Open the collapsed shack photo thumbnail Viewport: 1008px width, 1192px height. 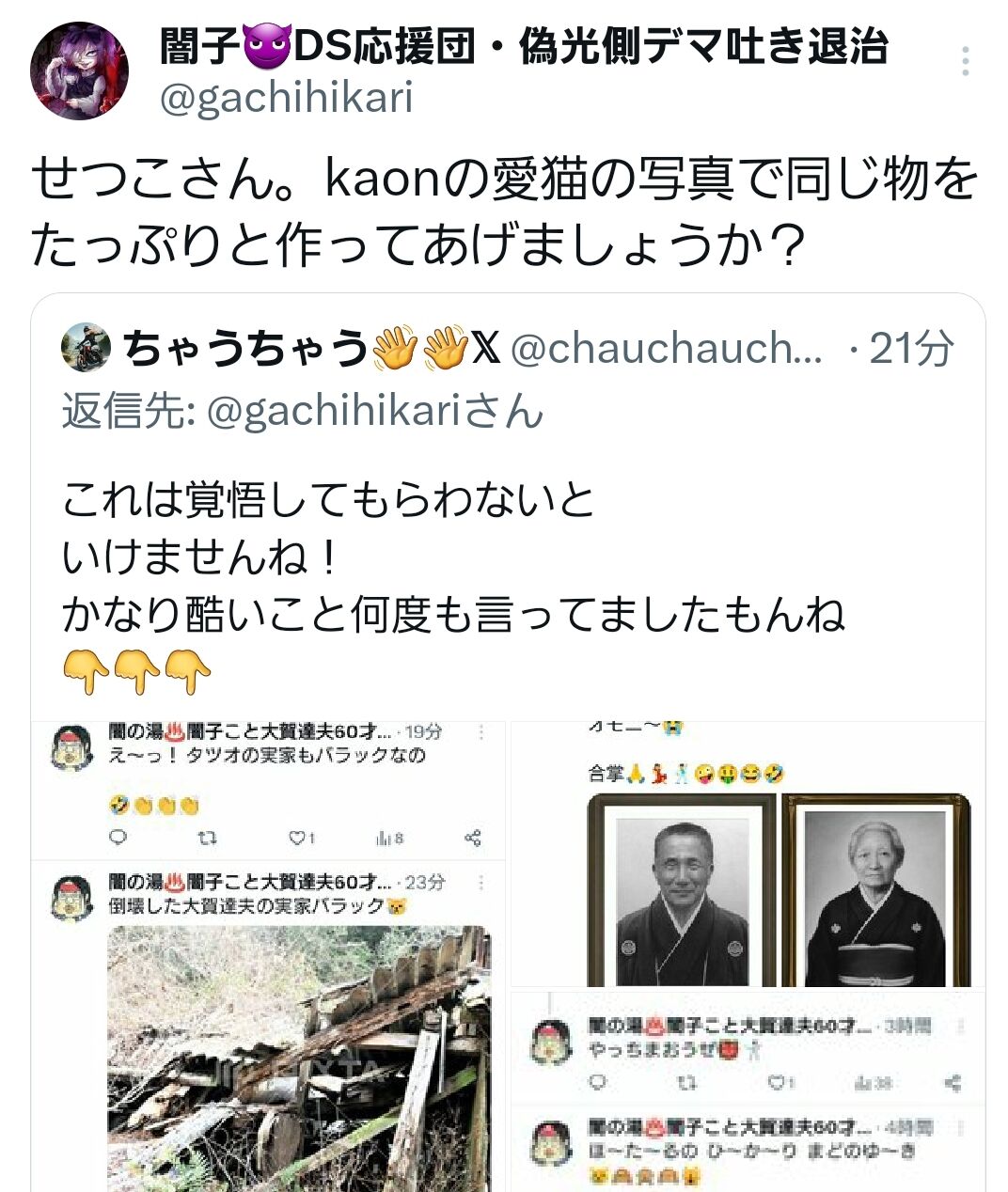pyautogui.click(x=299, y=1059)
